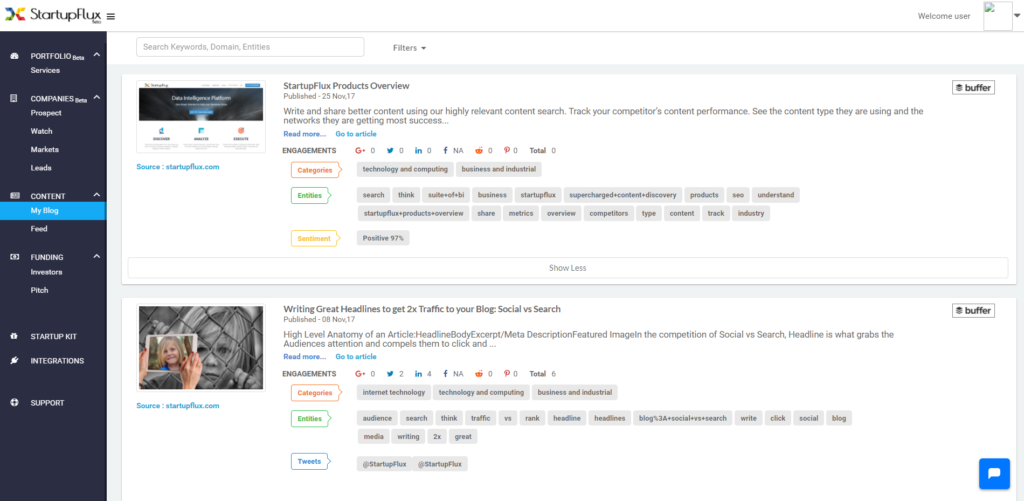Click the Content newspaper icon in sidebar
Image resolution: width=1024 pixels, height=501 pixels.
[x=15, y=196]
